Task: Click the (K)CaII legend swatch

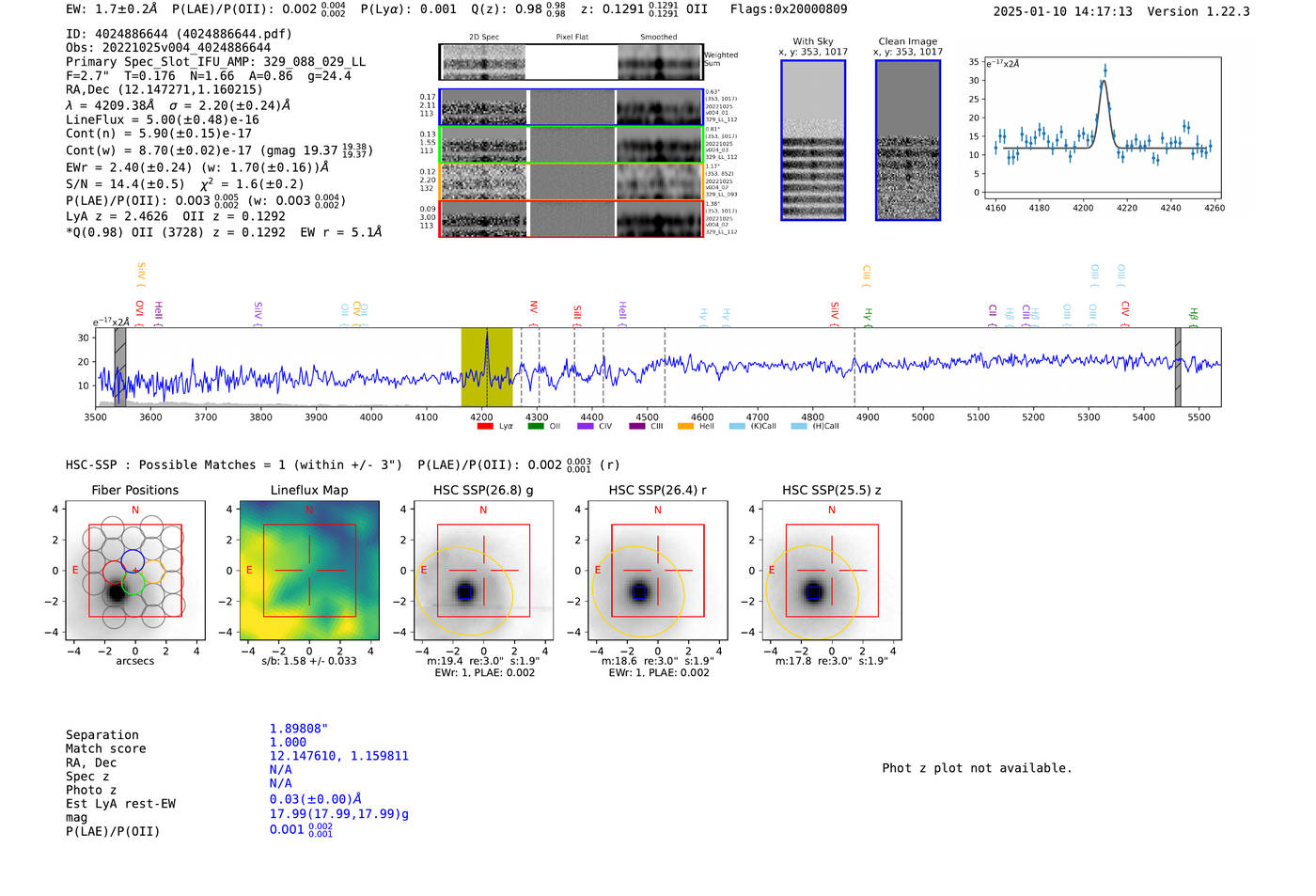Action: click(x=737, y=426)
